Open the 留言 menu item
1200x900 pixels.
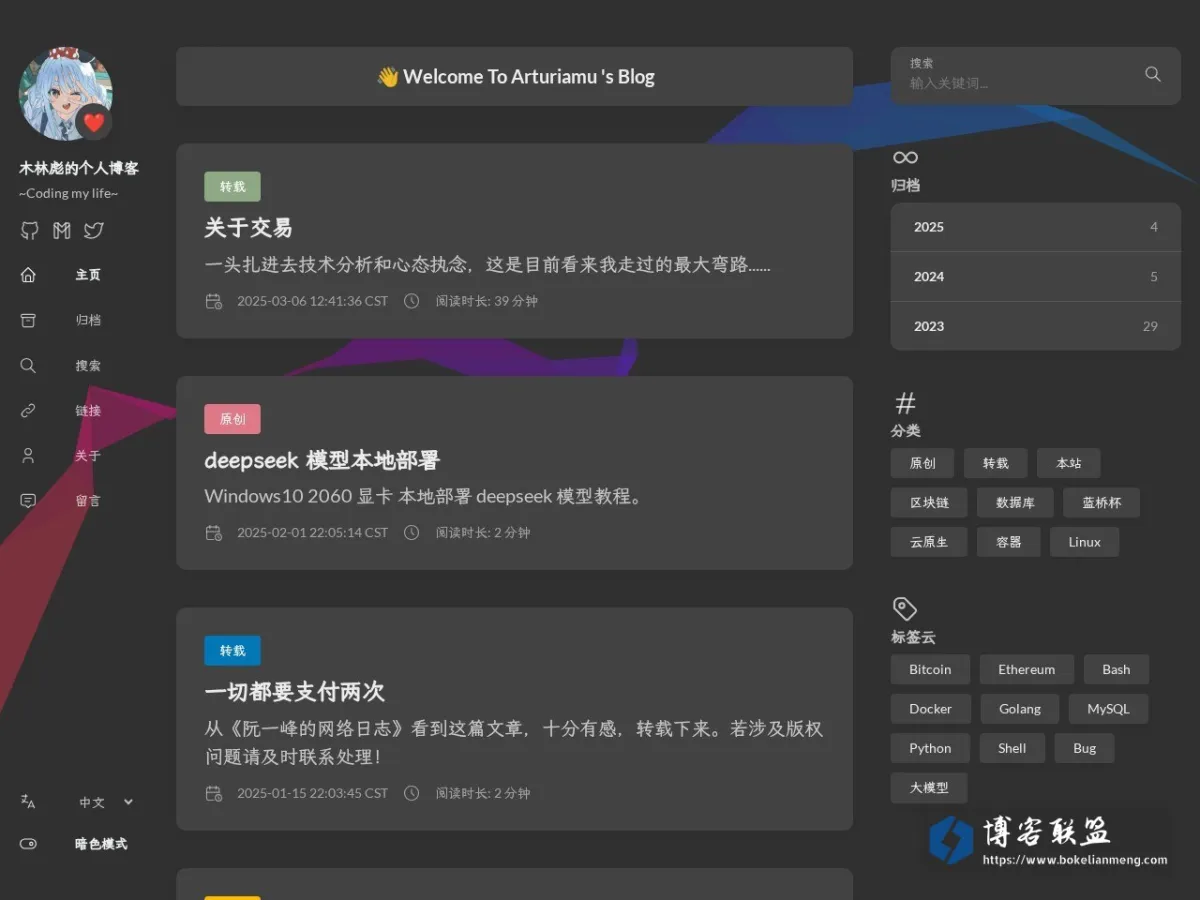pyautogui.click(x=88, y=500)
